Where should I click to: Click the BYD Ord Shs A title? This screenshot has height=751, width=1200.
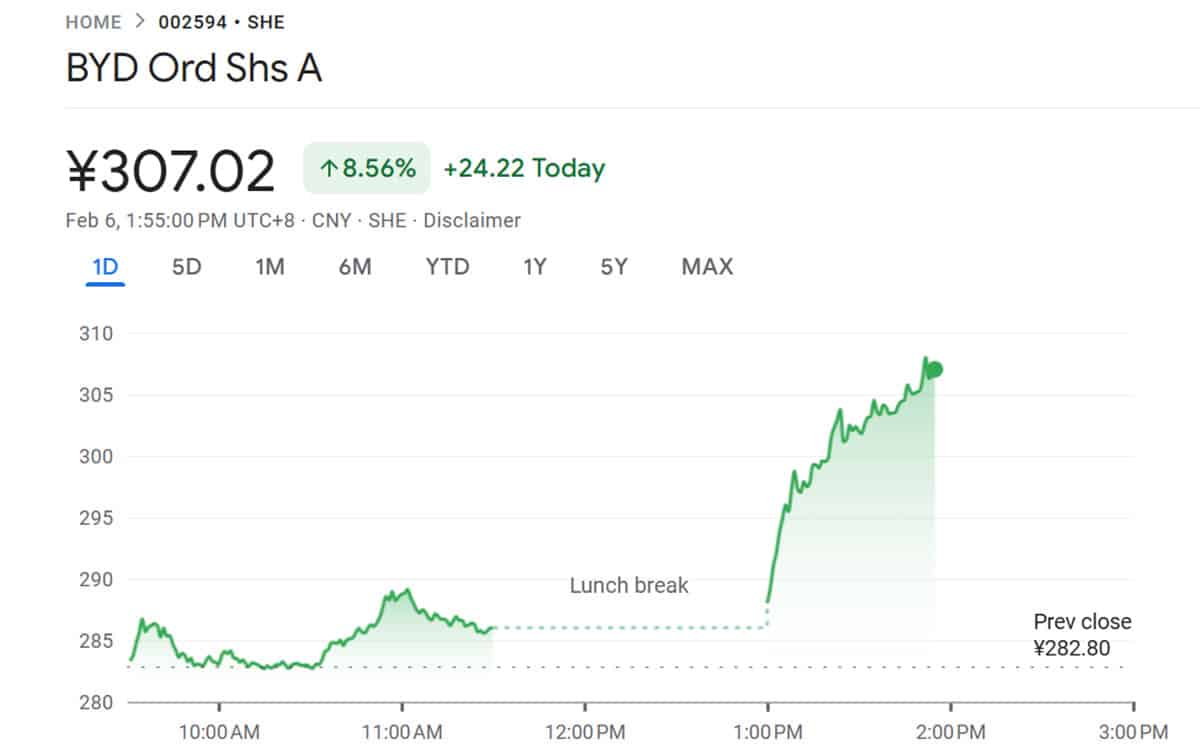(194, 69)
